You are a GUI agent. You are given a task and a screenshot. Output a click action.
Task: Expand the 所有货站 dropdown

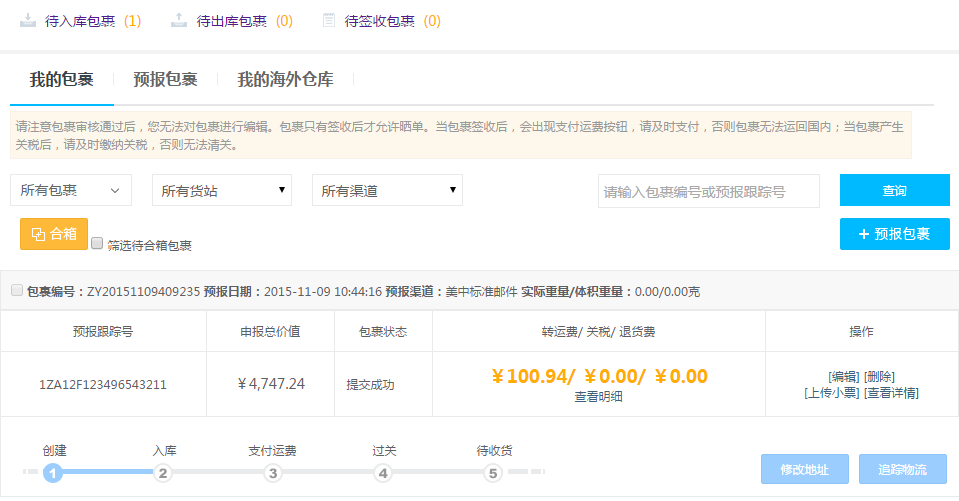tap(221, 190)
